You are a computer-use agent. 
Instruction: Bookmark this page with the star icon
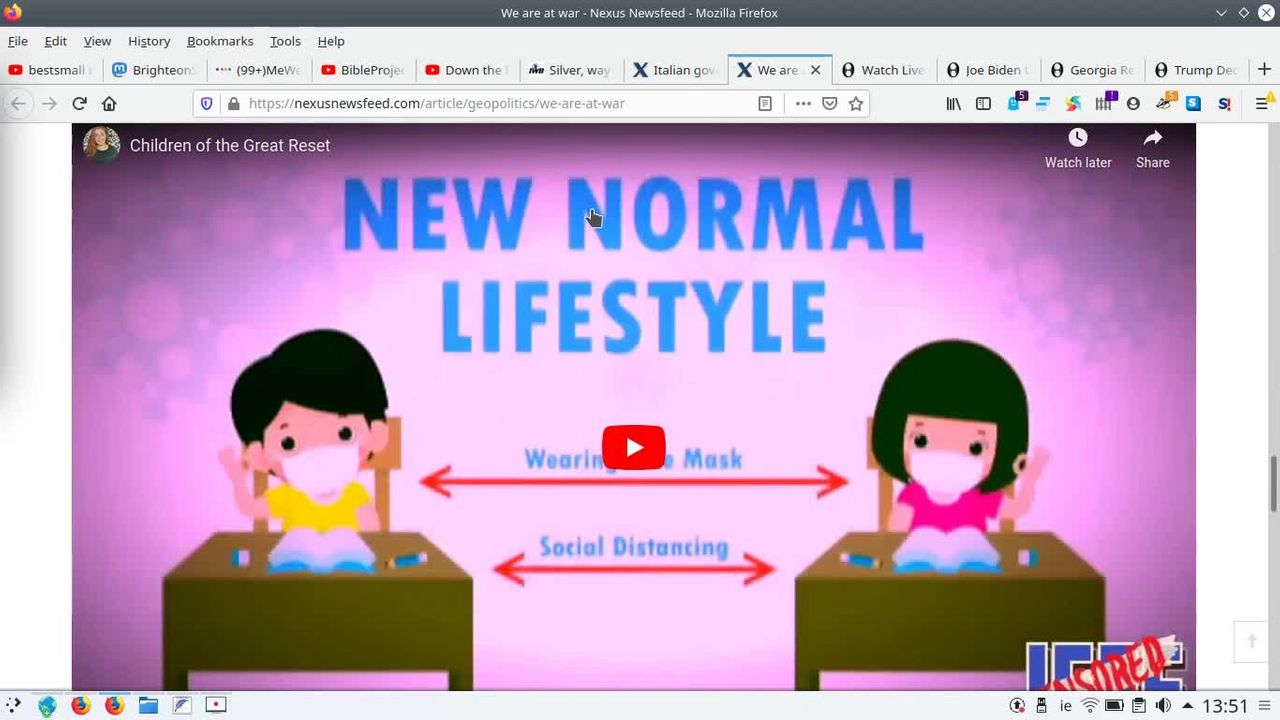click(856, 103)
